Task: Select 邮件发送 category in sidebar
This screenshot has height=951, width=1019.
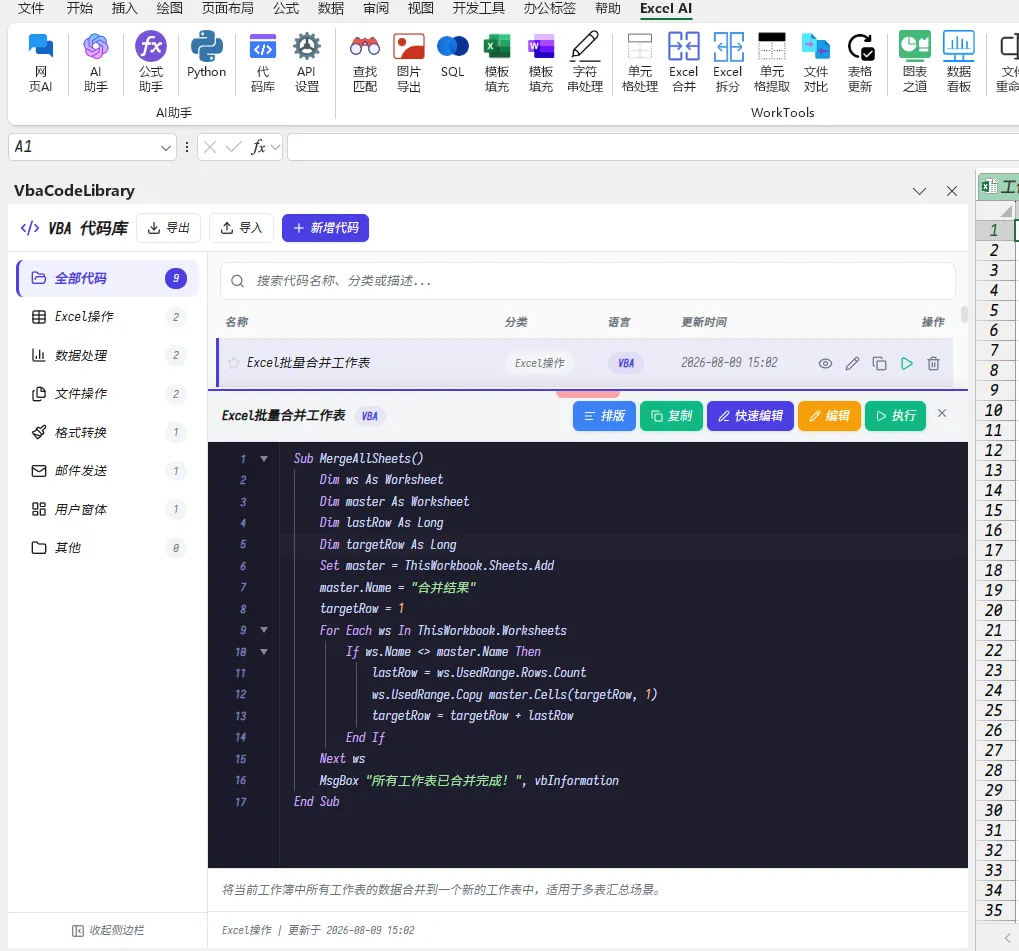Action: (107, 471)
